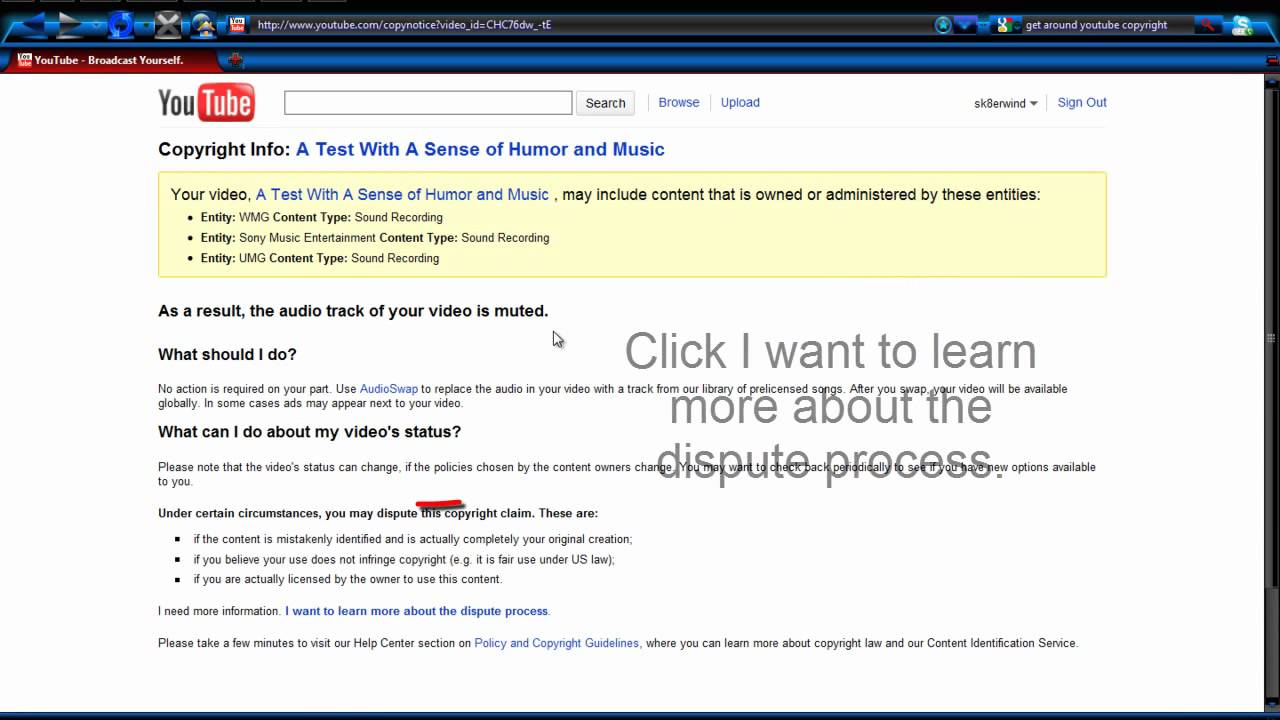1280x720 pixels.
Task: Expand the address bar dropdown arrow
Action: point(965,25)
